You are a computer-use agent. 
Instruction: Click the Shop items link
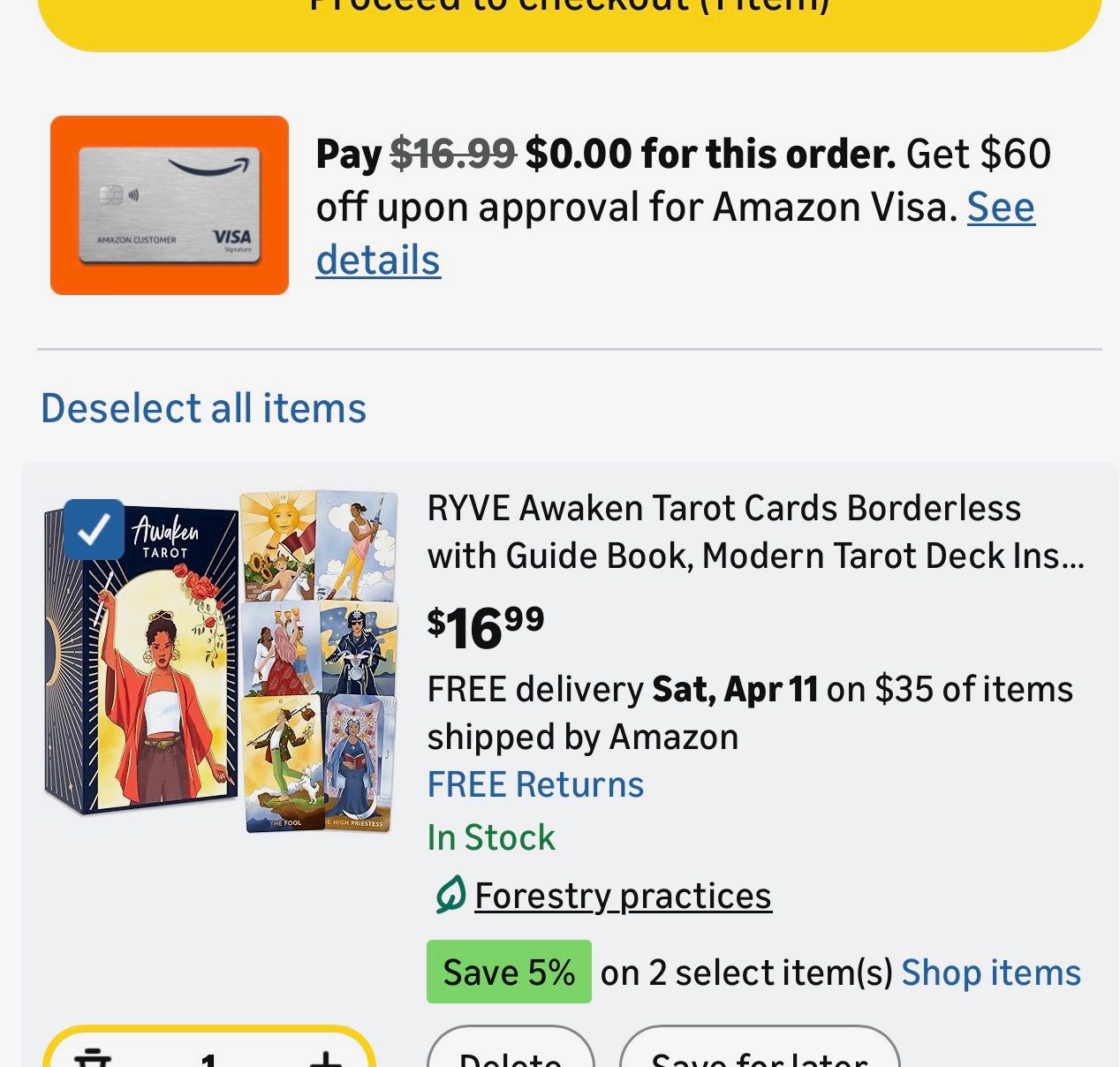point(990,972)
